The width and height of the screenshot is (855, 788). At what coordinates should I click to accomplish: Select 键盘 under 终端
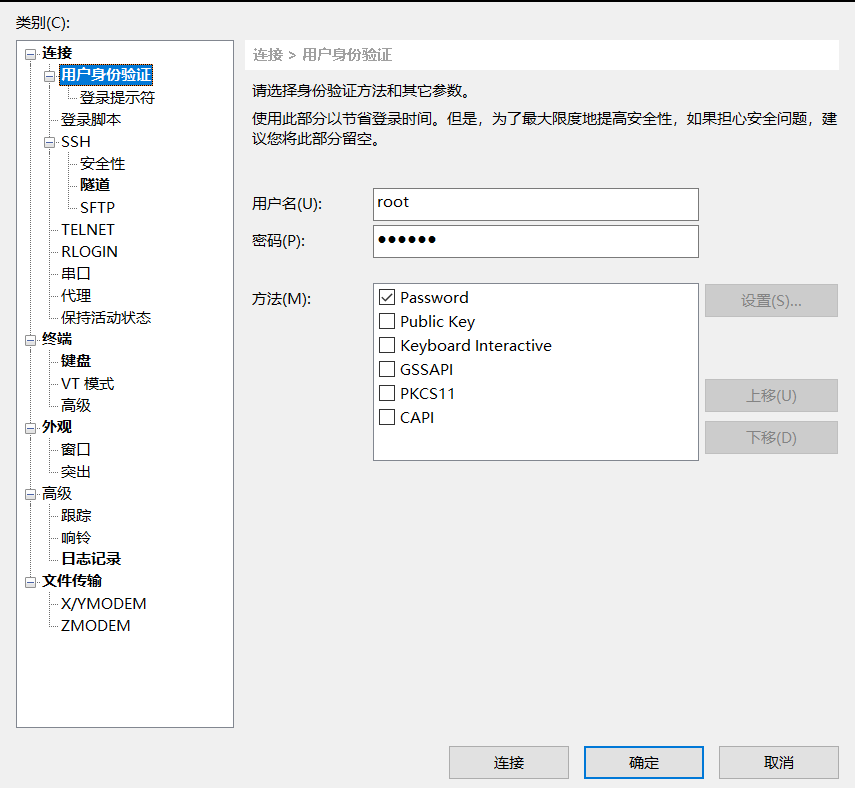click(x=74, y=360)
